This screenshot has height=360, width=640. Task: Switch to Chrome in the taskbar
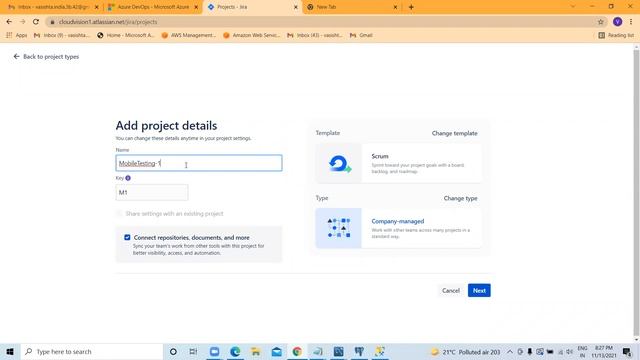tap(297, 351)
